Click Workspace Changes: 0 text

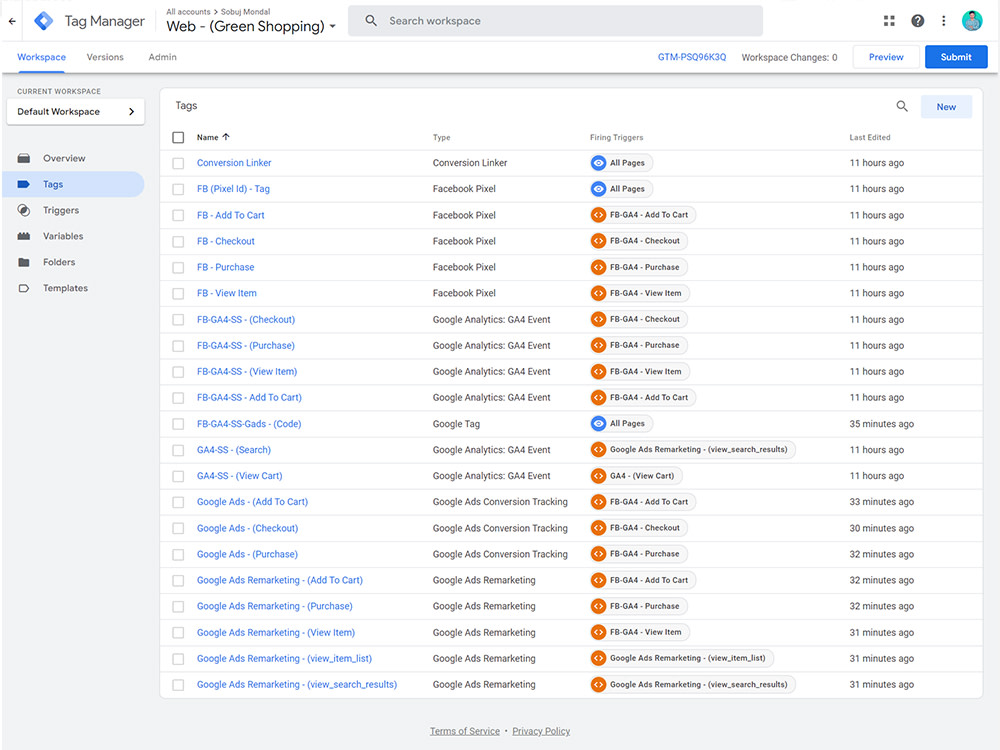coord(790,57)
